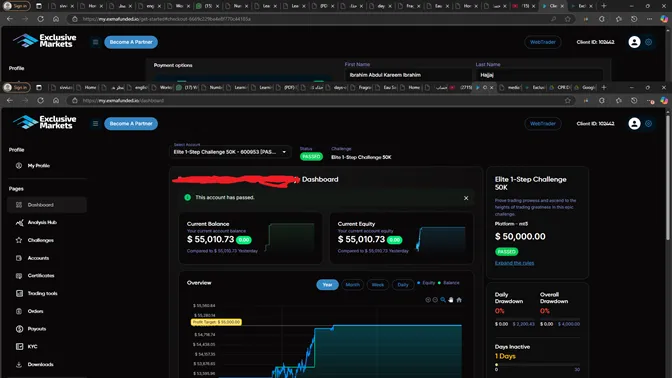Toggle the Equity series in chart legend

tap(426, 283)
